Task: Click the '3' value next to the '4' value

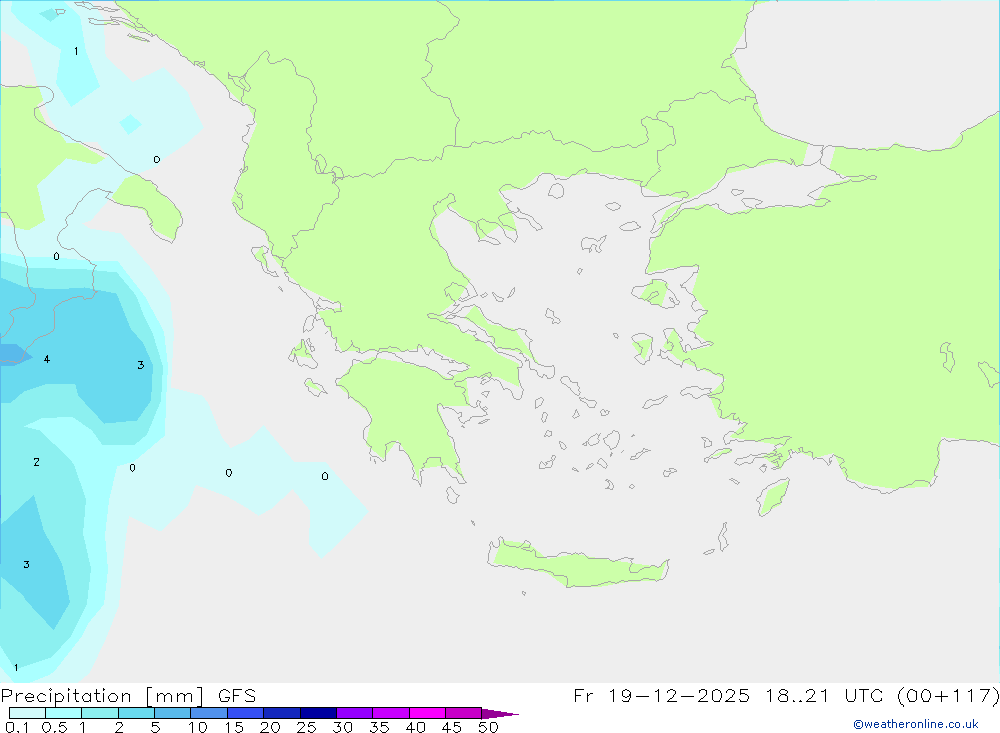Action: coord(140,365)
